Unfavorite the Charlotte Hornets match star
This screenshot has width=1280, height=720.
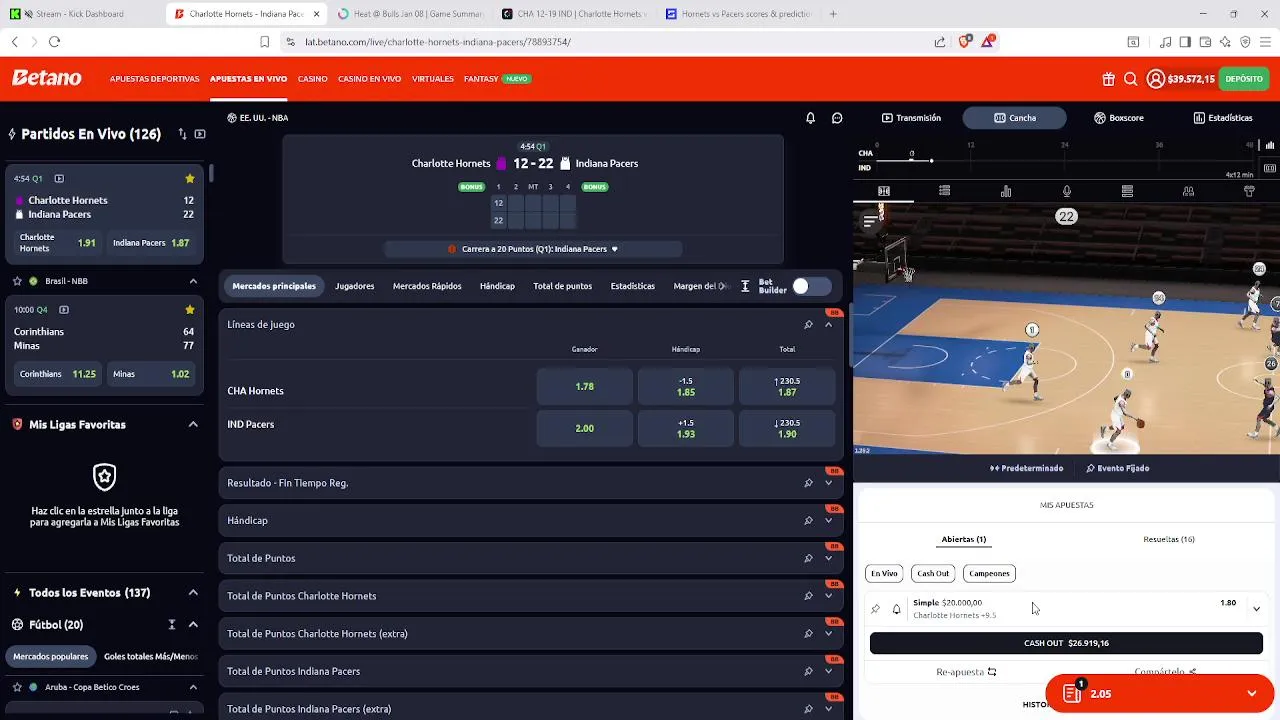[190, 179]
